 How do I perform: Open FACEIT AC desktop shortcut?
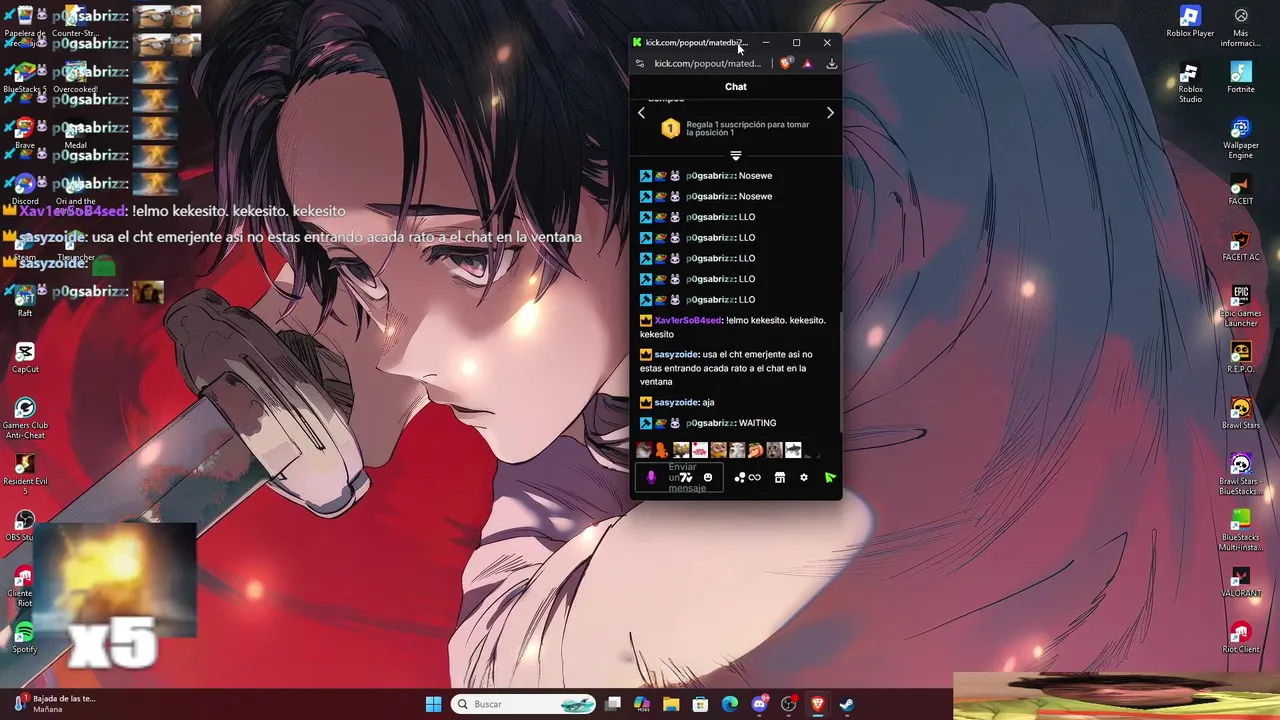1241,246
